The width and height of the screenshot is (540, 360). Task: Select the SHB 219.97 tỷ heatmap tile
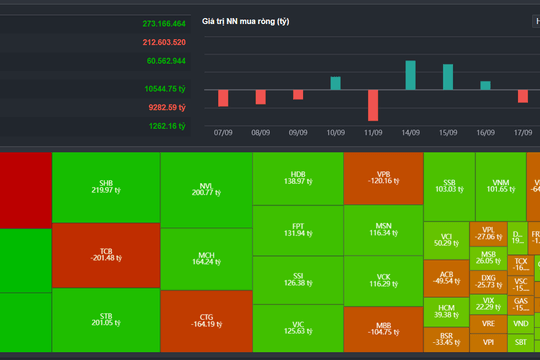click(x=106, y=187)
